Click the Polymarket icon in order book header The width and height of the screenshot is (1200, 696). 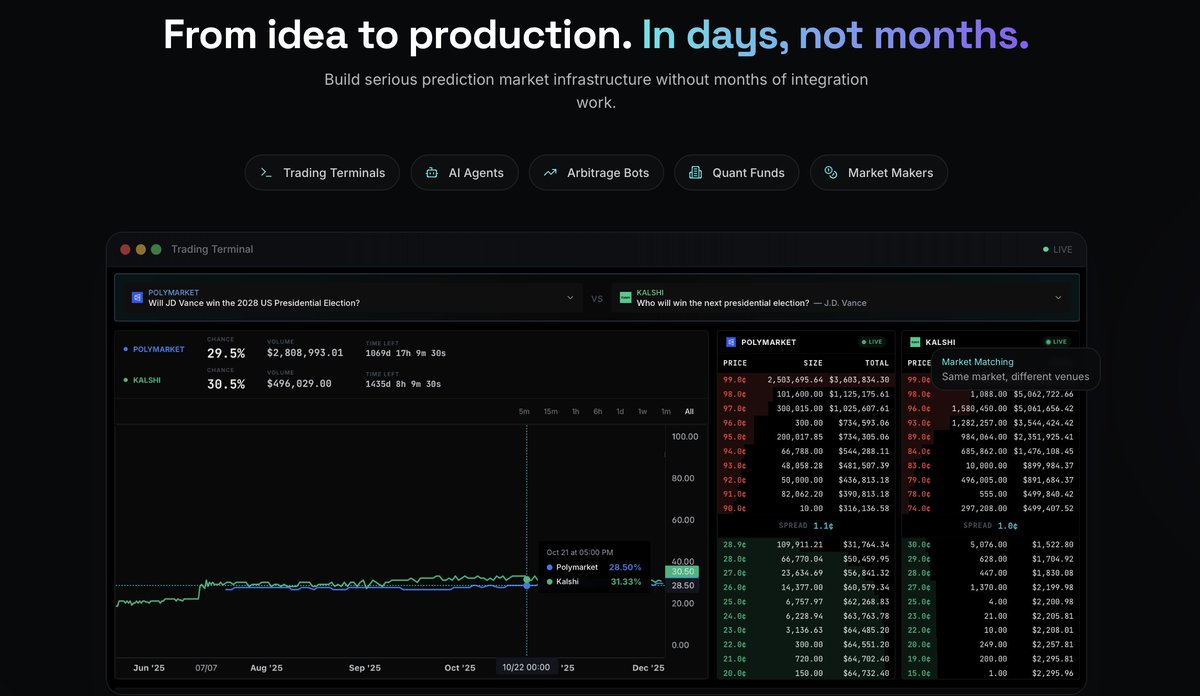tap(731, 342)
